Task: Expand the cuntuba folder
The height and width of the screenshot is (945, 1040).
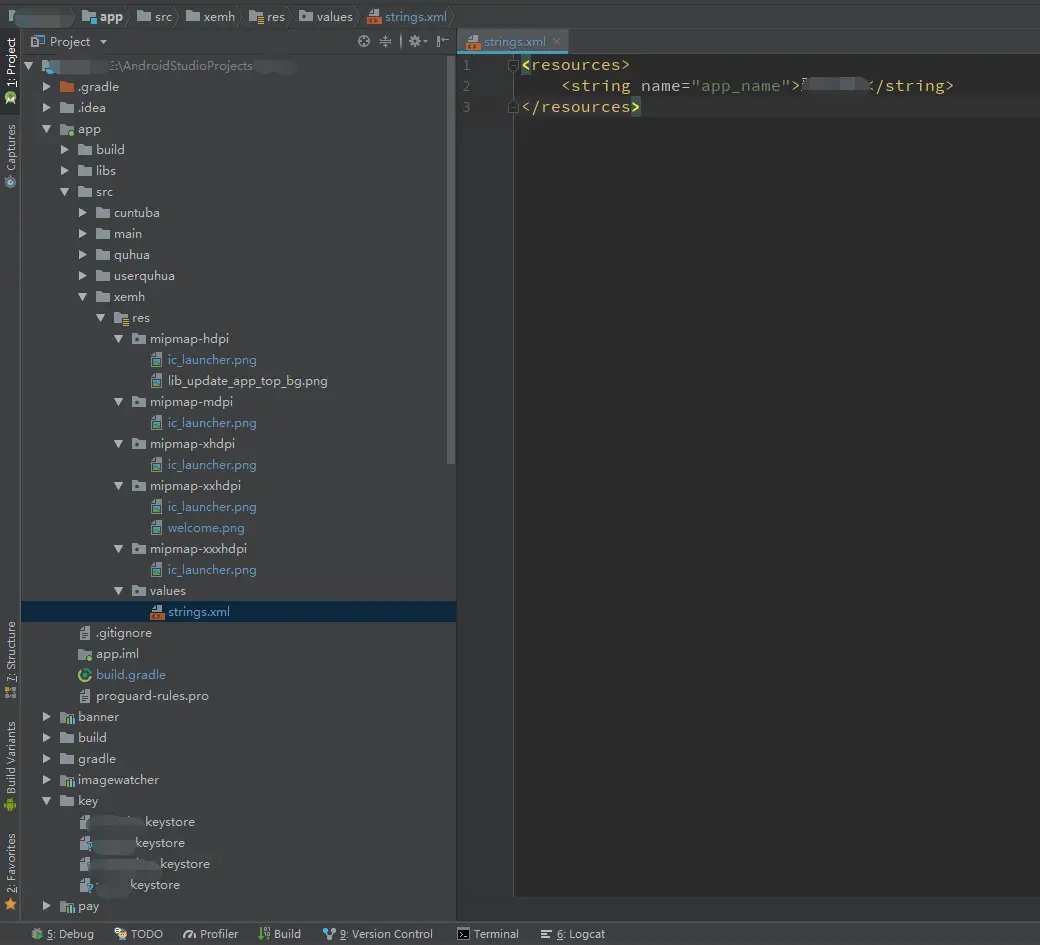Action: point(82,213)
